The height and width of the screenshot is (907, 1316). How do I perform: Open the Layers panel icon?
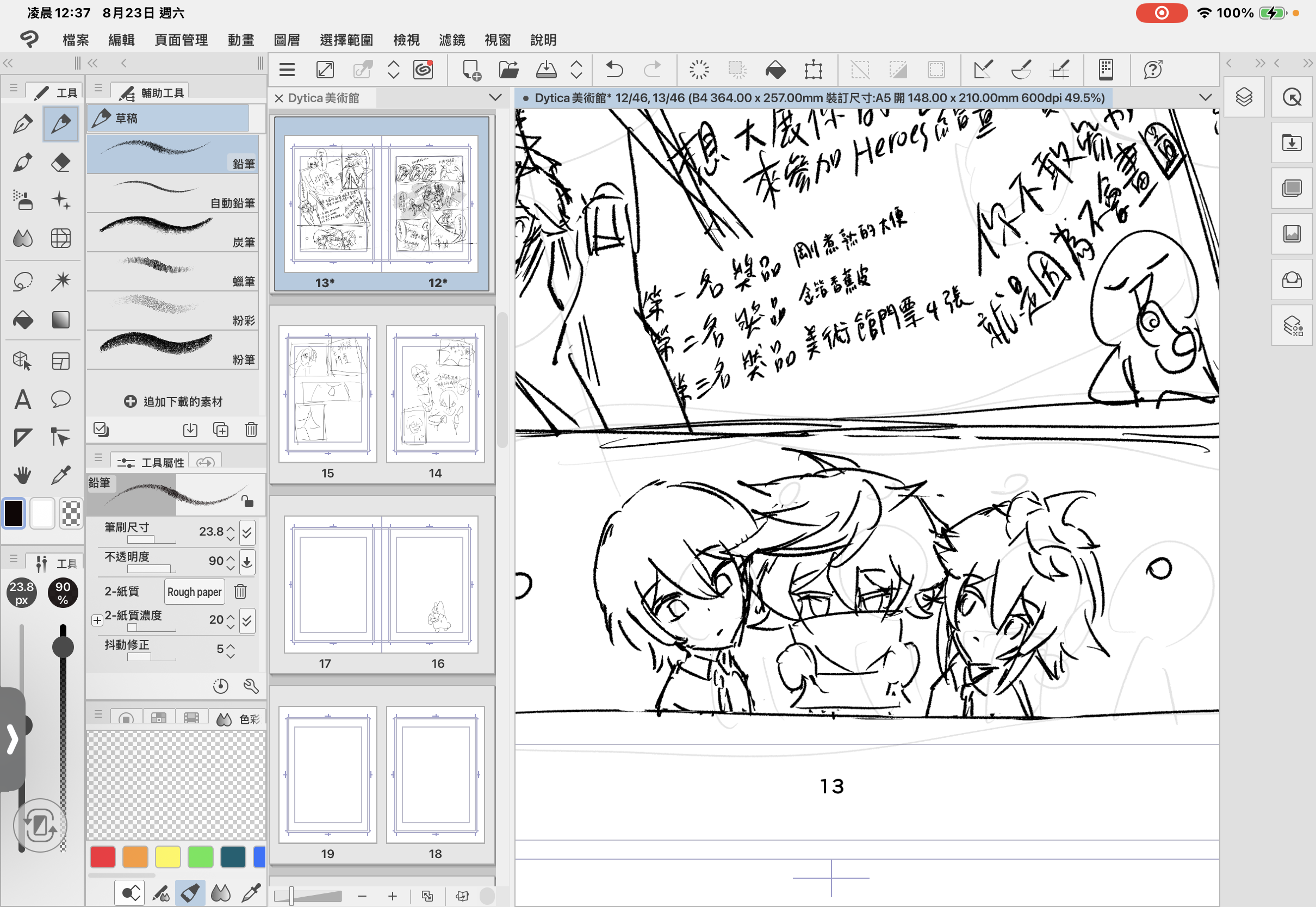[x=1244, y=97]
